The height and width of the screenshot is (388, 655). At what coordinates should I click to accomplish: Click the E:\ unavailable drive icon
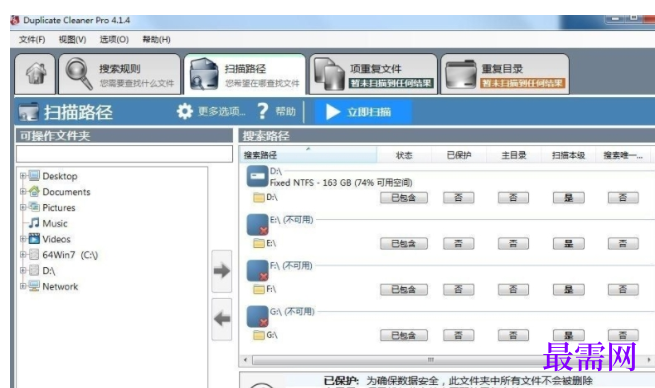(x=257, y=224)
